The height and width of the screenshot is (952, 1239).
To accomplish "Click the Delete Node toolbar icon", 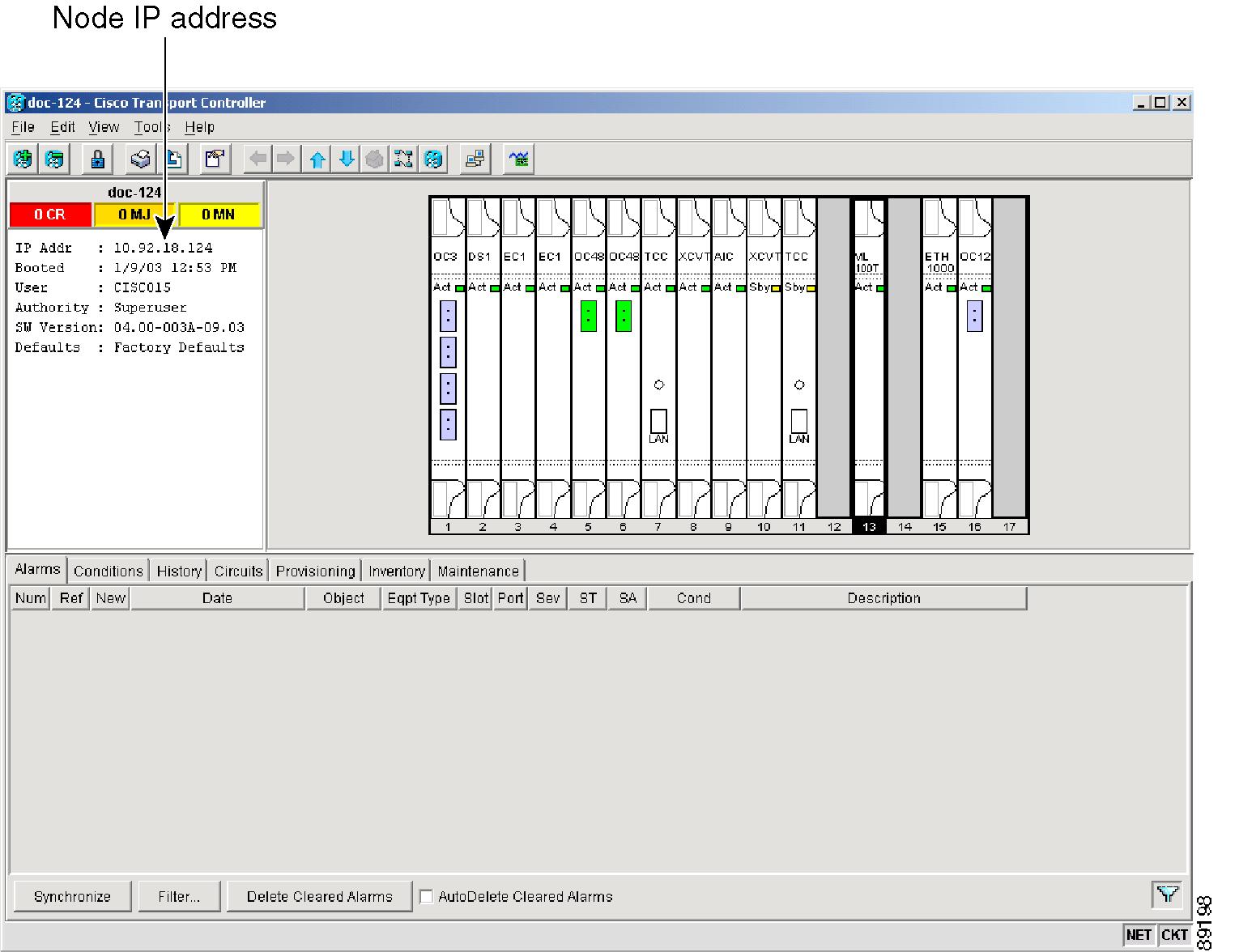I will click(54, 159).
